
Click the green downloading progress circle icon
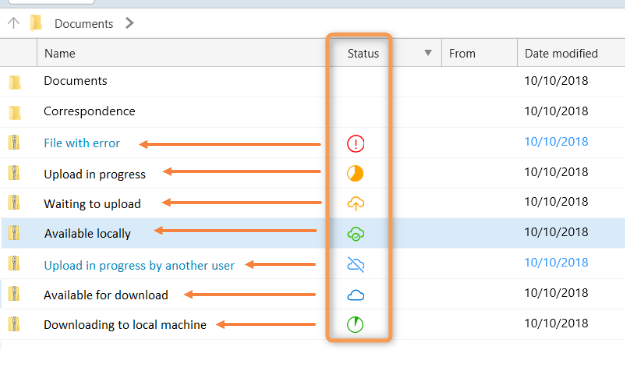(x=355, y=324)
